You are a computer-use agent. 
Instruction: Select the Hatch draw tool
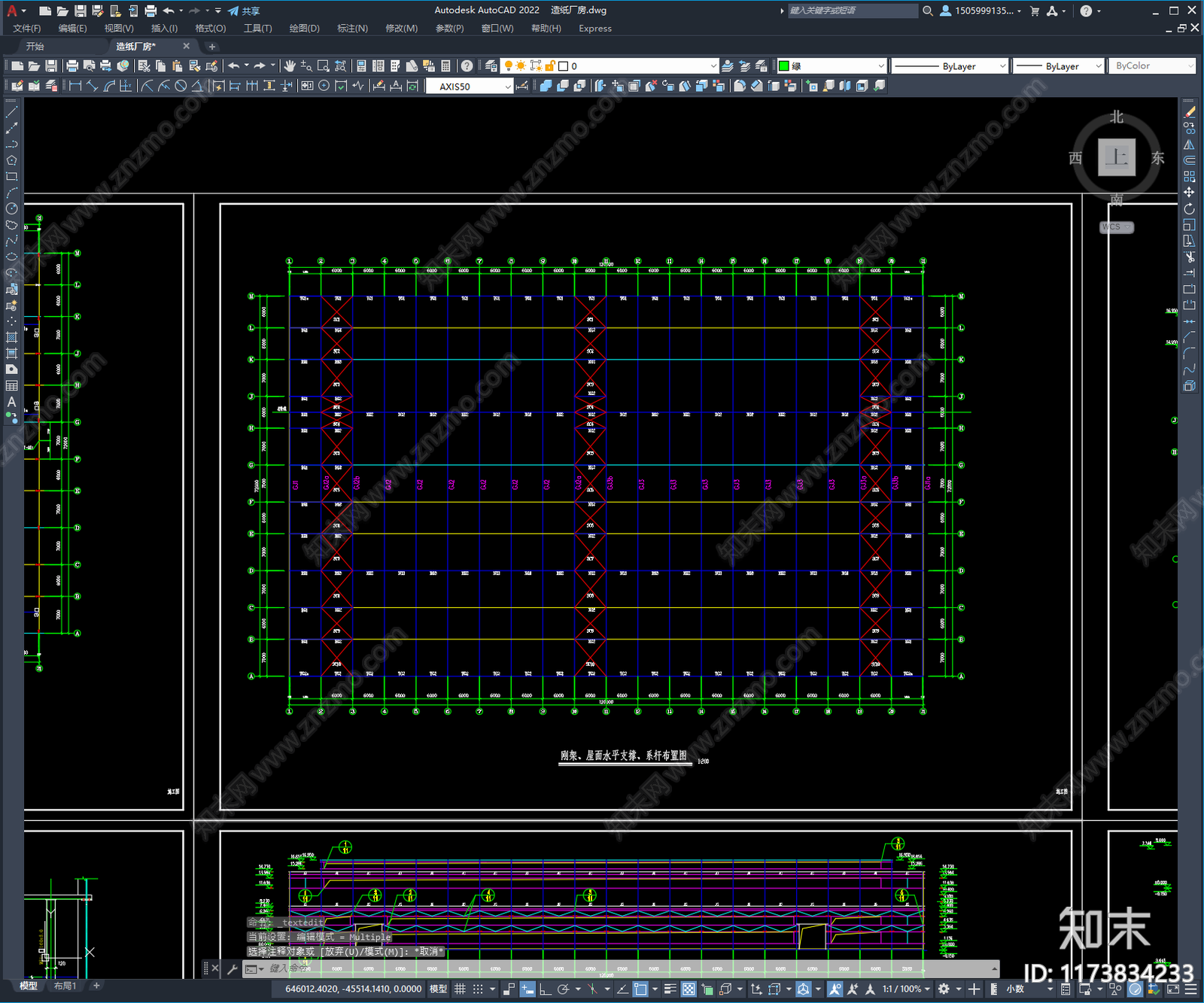(11, 337)
